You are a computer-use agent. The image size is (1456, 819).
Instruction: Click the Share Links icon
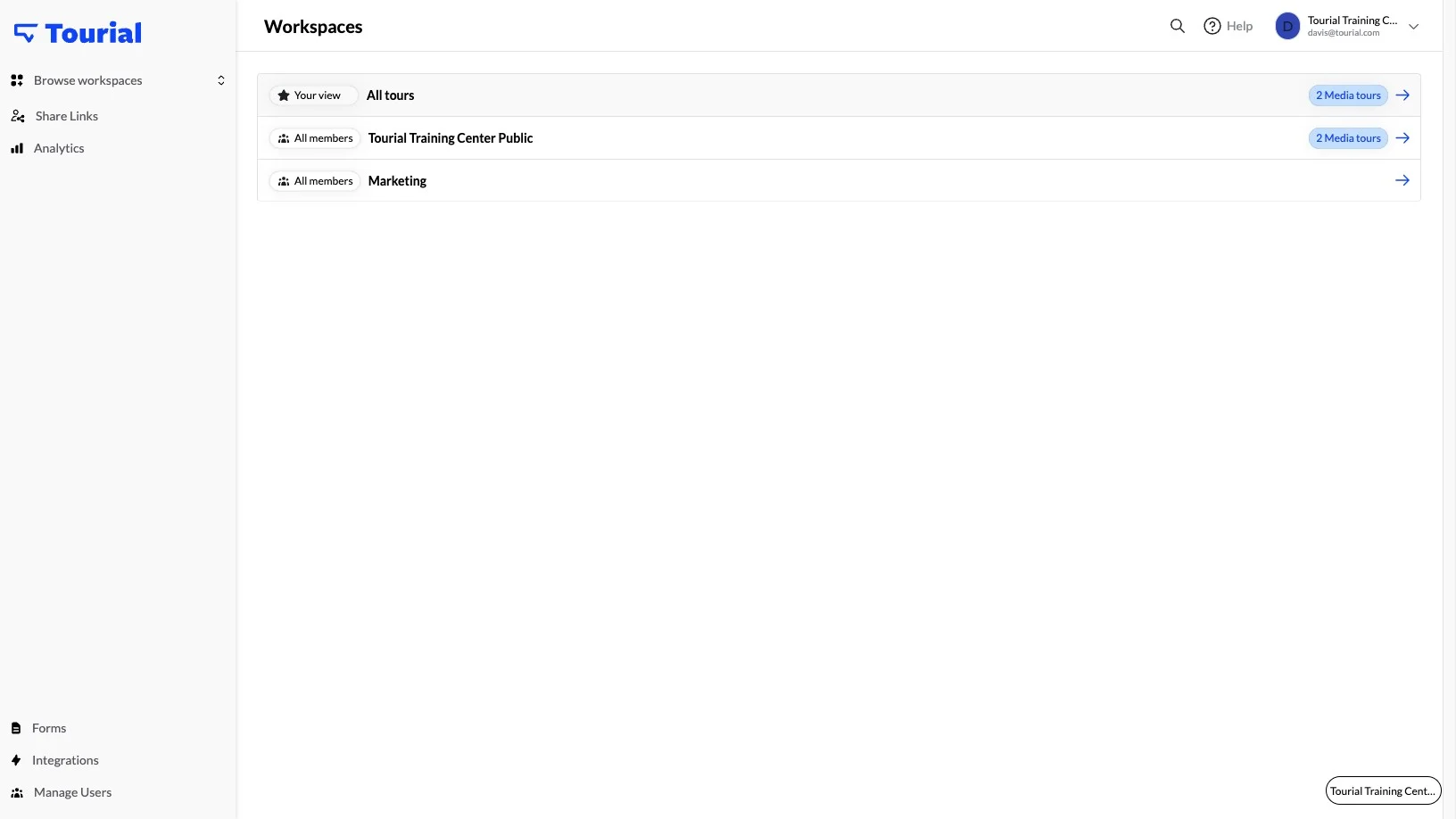click(x=18, y=116)
